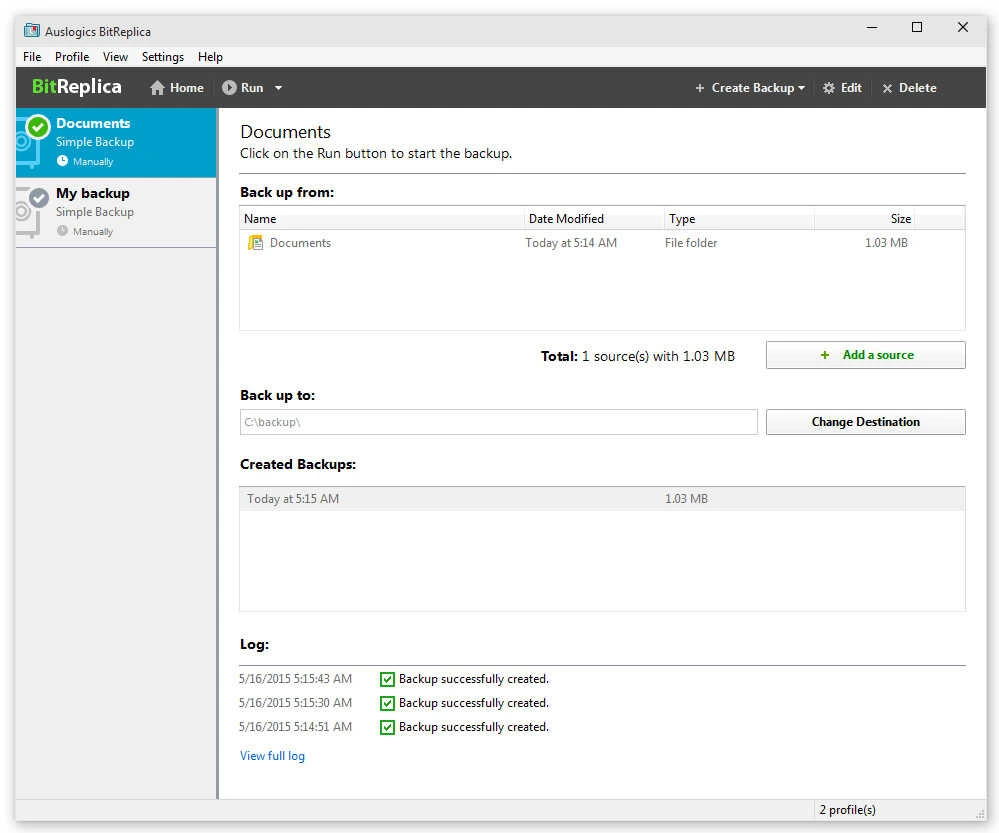Open the View full log link
Image resolution: width=999 pixels, height=833 pixels.
pyautogui.click(x=272, y=756)
